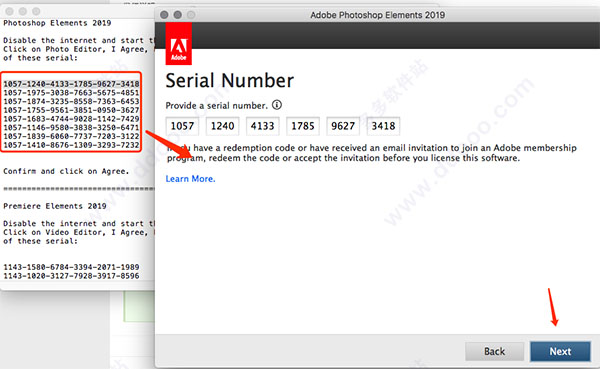Click serial line 1057-1755-9561-3851-0950-3627

click(x=71, y=110)
